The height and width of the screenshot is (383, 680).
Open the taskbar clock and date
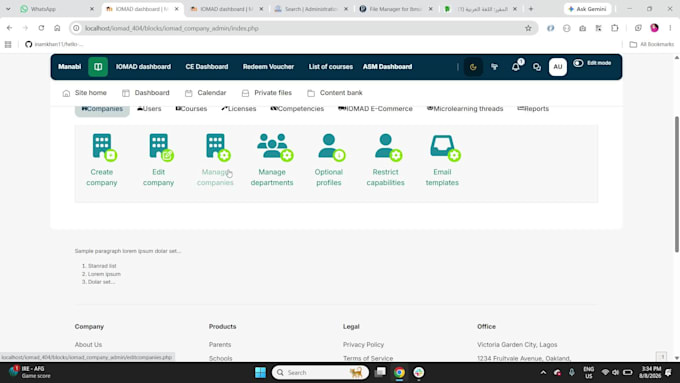[650, 372]
